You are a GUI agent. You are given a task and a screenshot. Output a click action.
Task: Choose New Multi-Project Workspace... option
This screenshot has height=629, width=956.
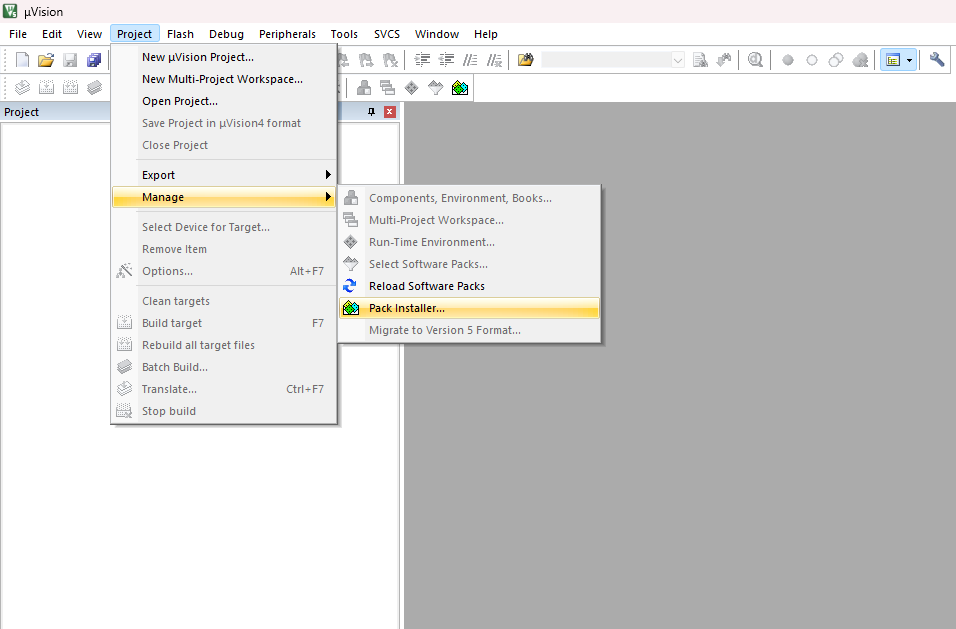pos(222,79)
